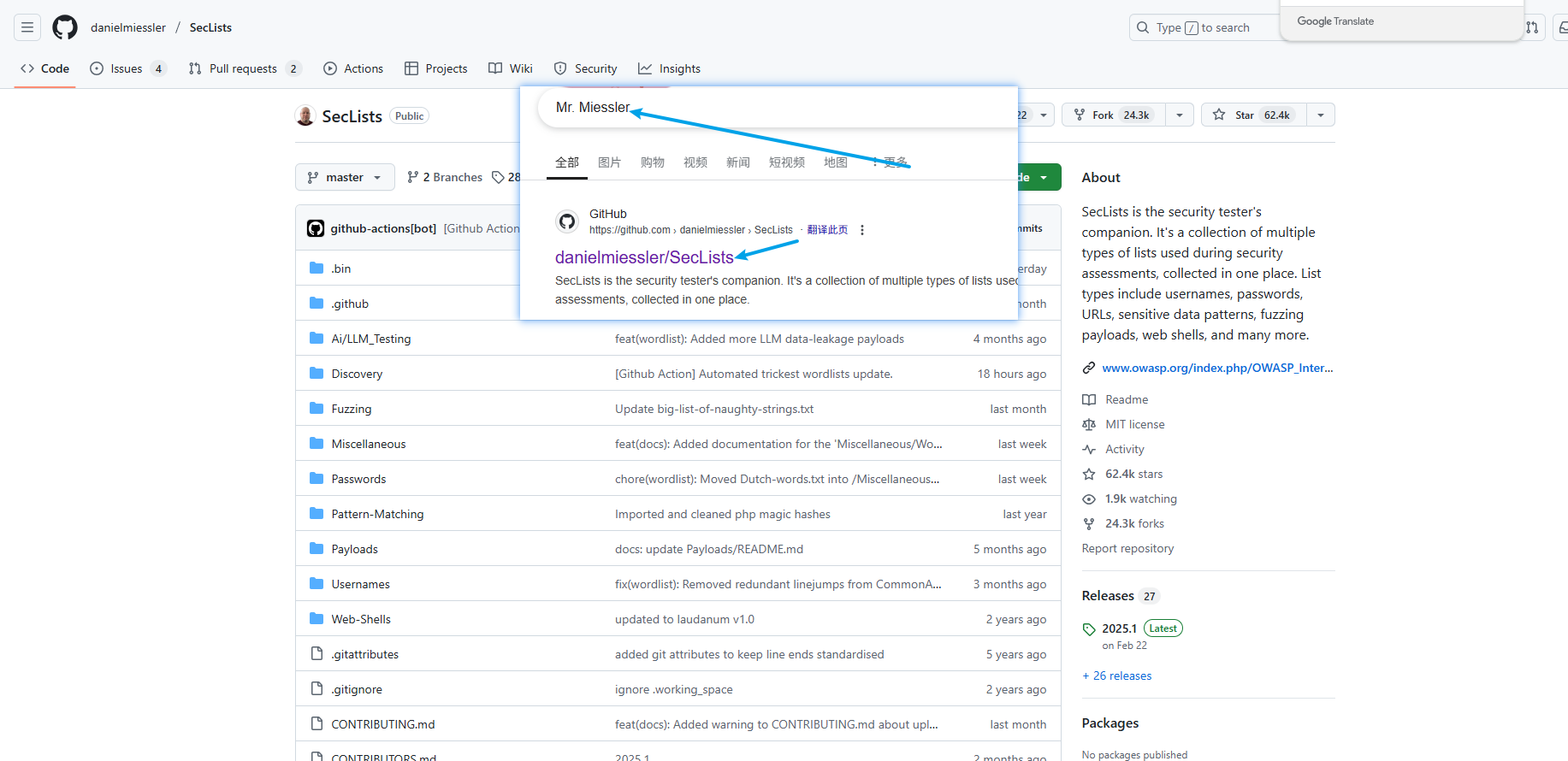Open the Releases heading link

coord(1108,596)
